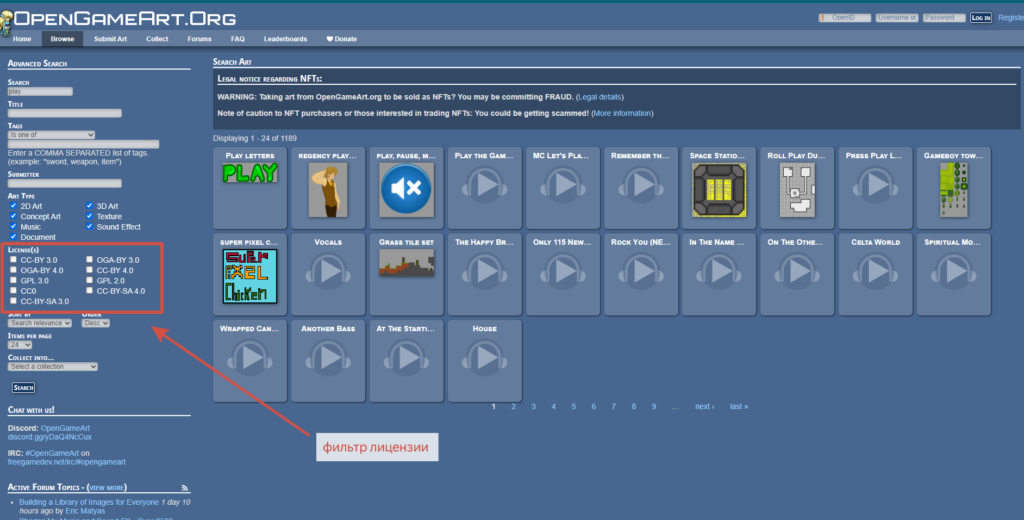Open the Tags 'Is one of' dropdown
Screen dimensions: 1024x520
[52, 135]
